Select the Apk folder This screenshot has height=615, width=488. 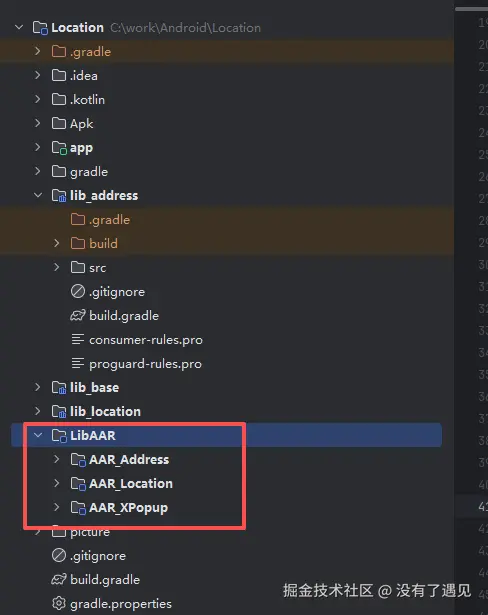click(x=82, y=124)
